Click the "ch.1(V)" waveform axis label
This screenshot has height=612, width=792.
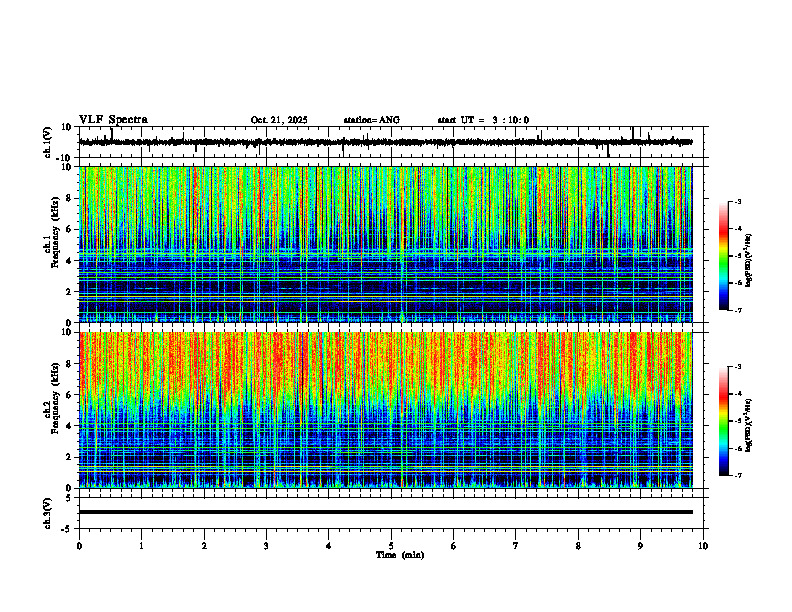coord(48,142)
